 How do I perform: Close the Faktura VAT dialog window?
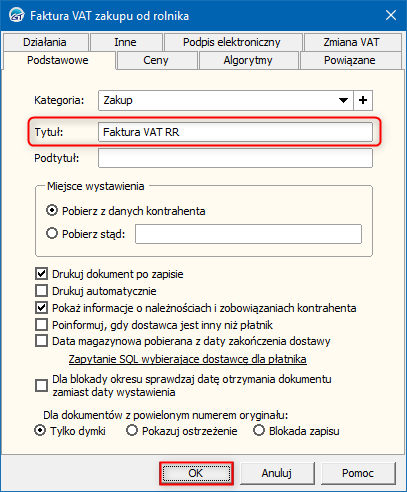click(391, 15)
